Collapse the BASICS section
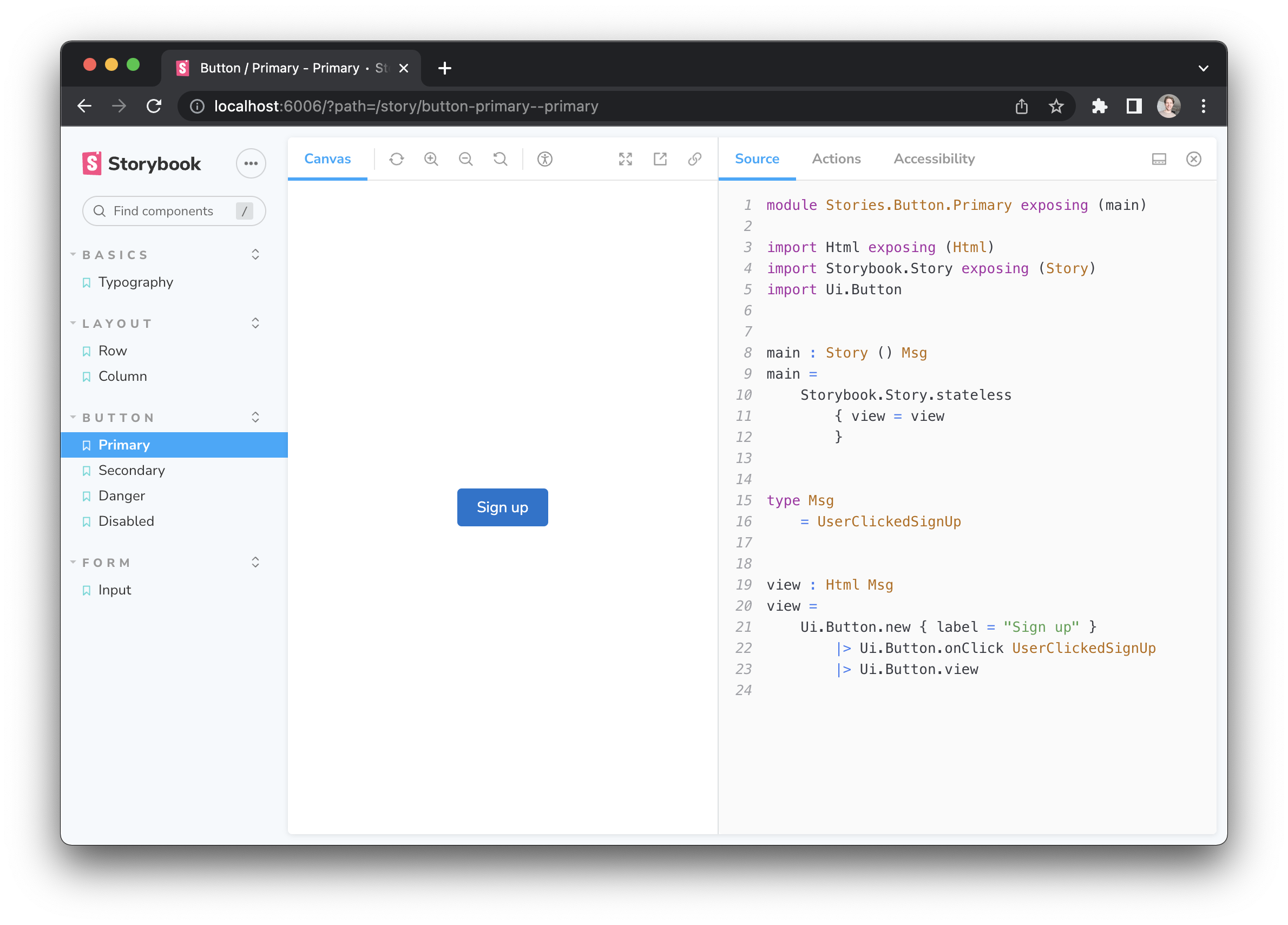1288x925 pixels. 116,255
